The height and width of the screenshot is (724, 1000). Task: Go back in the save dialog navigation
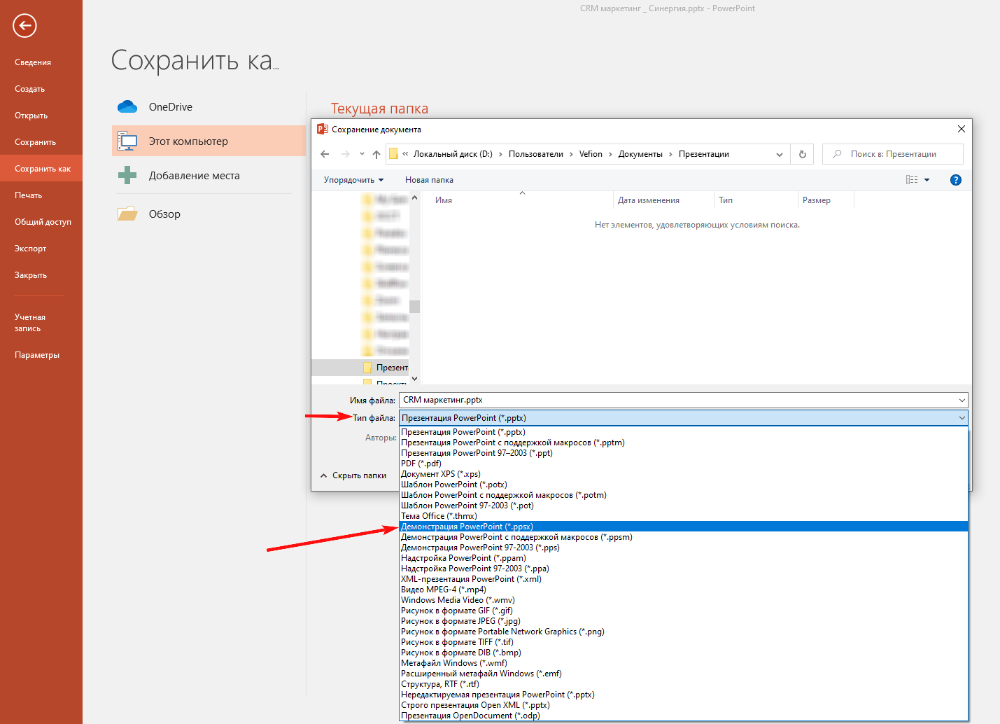click(x=325, y=154)
